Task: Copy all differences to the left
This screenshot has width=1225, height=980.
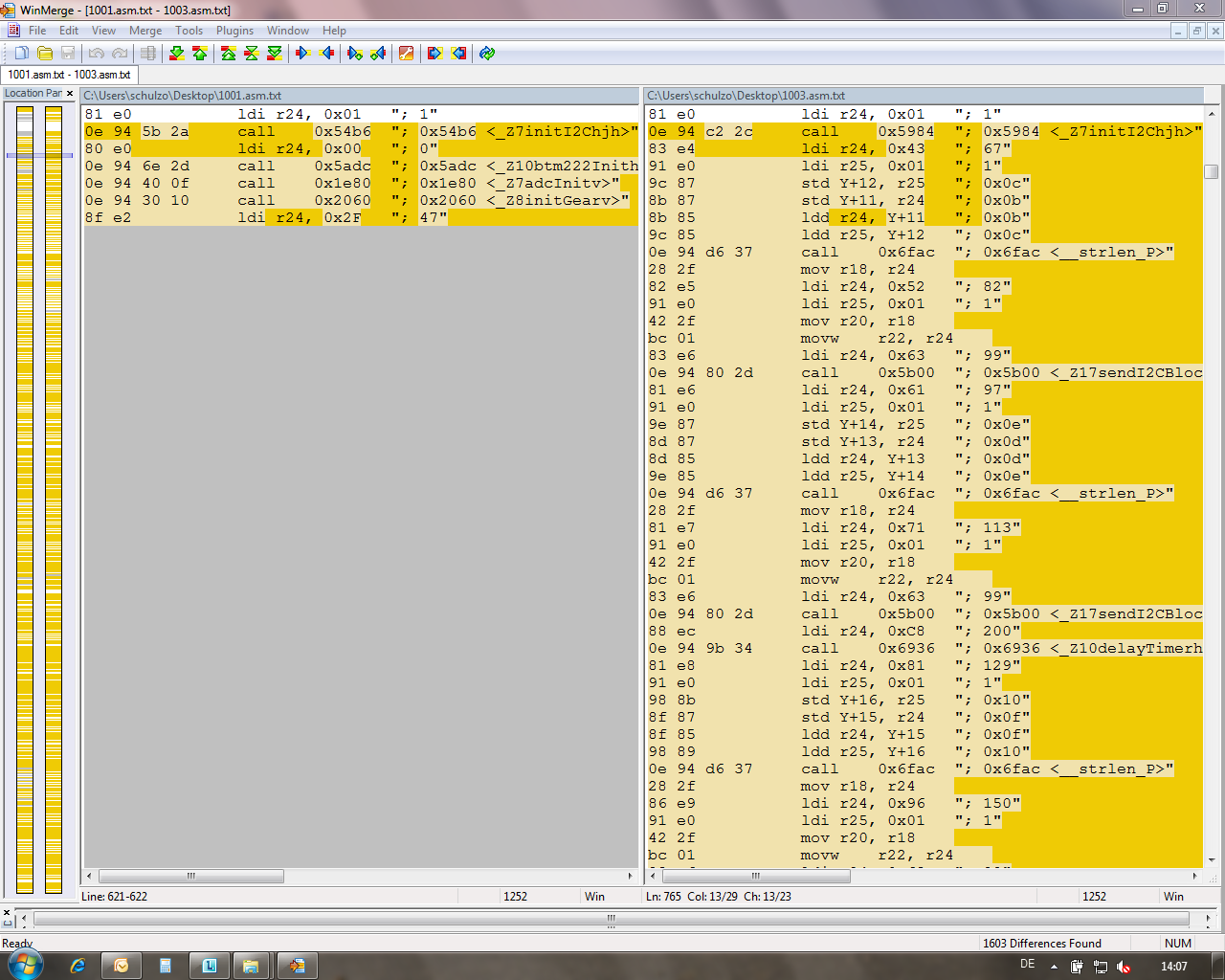Action: click(x=458, y=54)
